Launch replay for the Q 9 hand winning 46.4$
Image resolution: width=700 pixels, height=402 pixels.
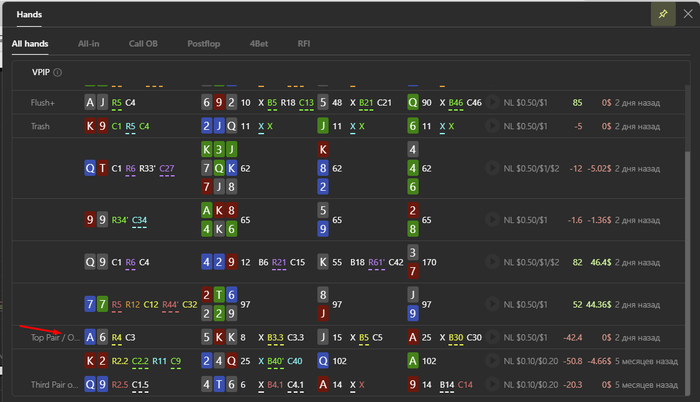pos(492,262)
